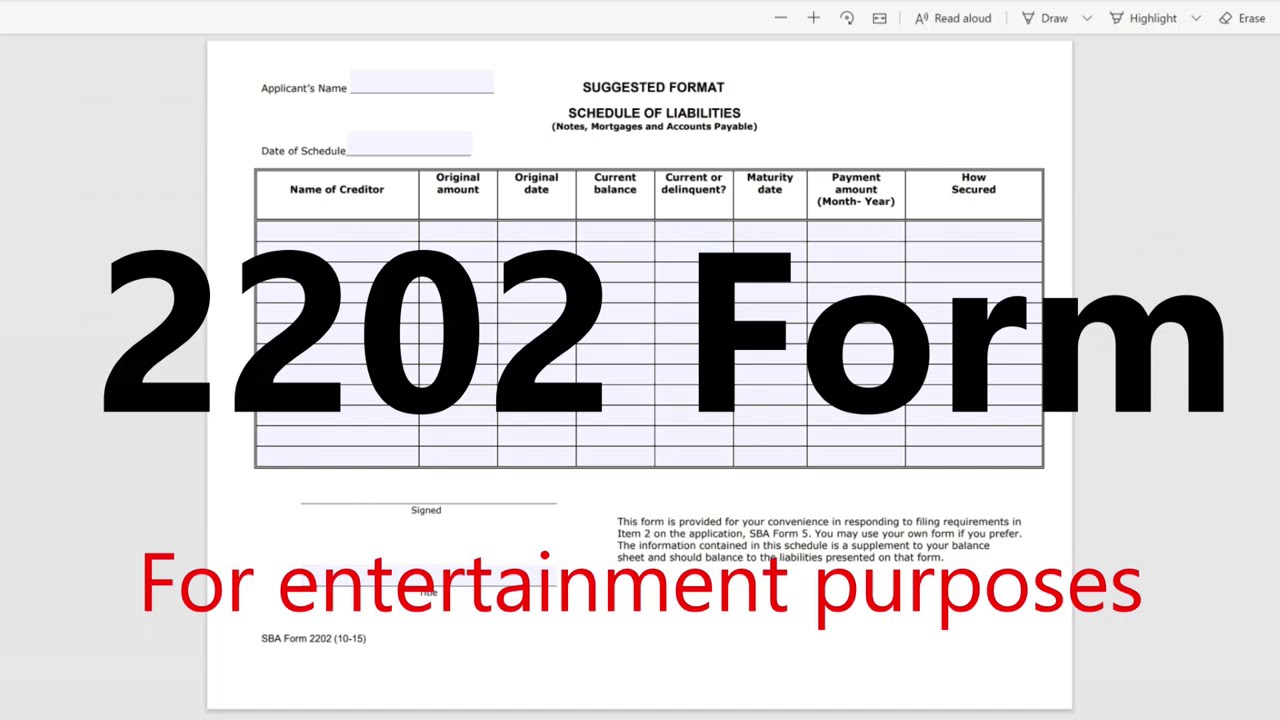
Task: Click the 'Maturity date' column header
Action: 770,183
